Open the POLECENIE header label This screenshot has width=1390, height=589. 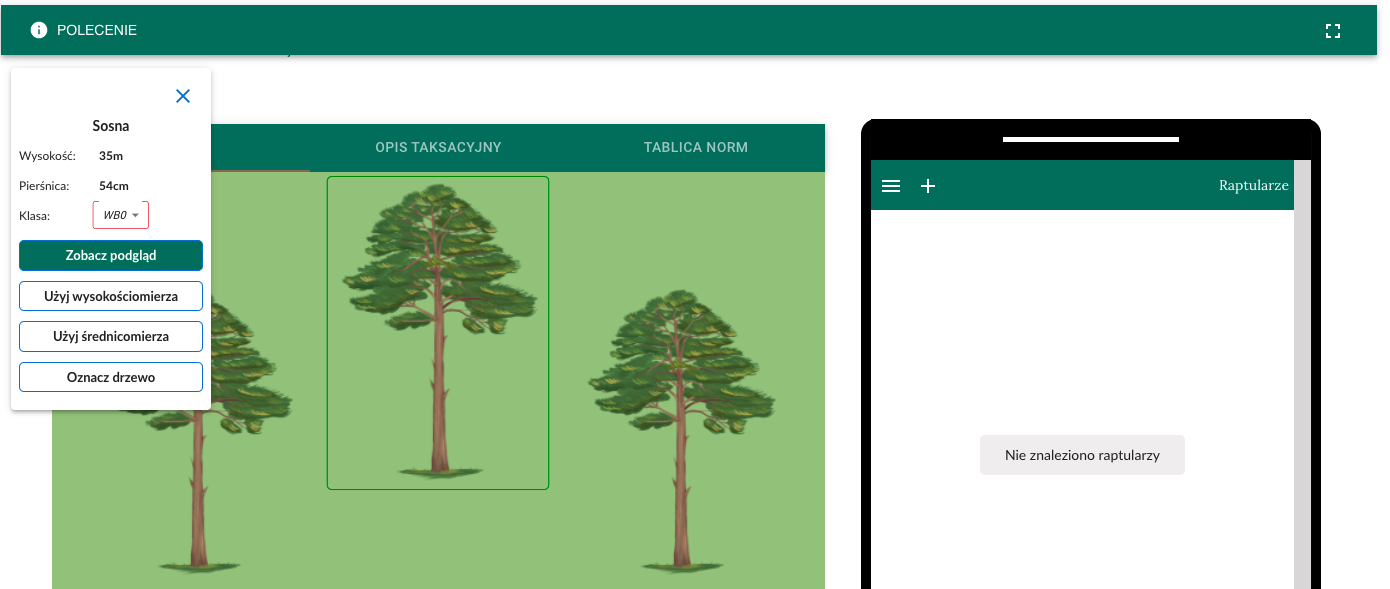[97, 30]
